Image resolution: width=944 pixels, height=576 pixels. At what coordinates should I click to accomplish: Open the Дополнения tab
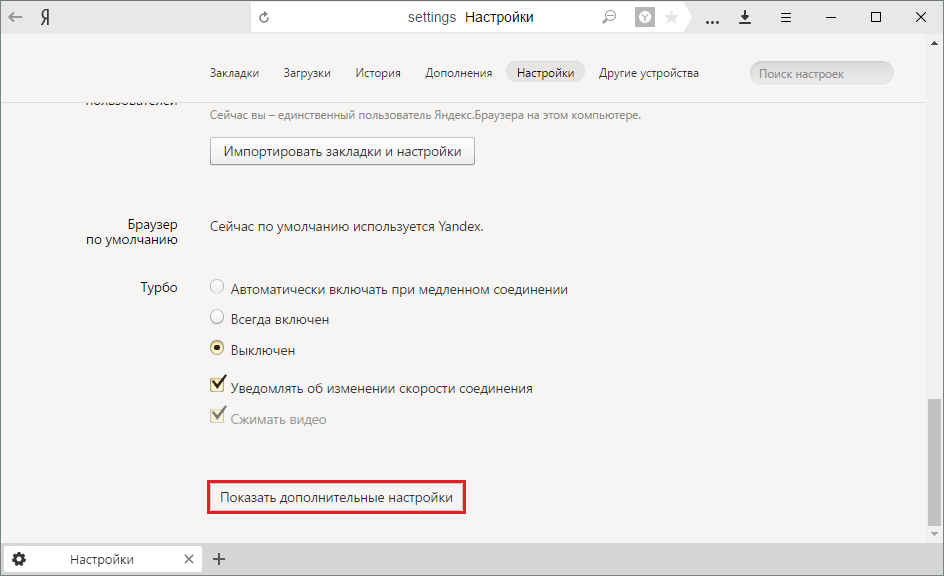tap(458, 73)
